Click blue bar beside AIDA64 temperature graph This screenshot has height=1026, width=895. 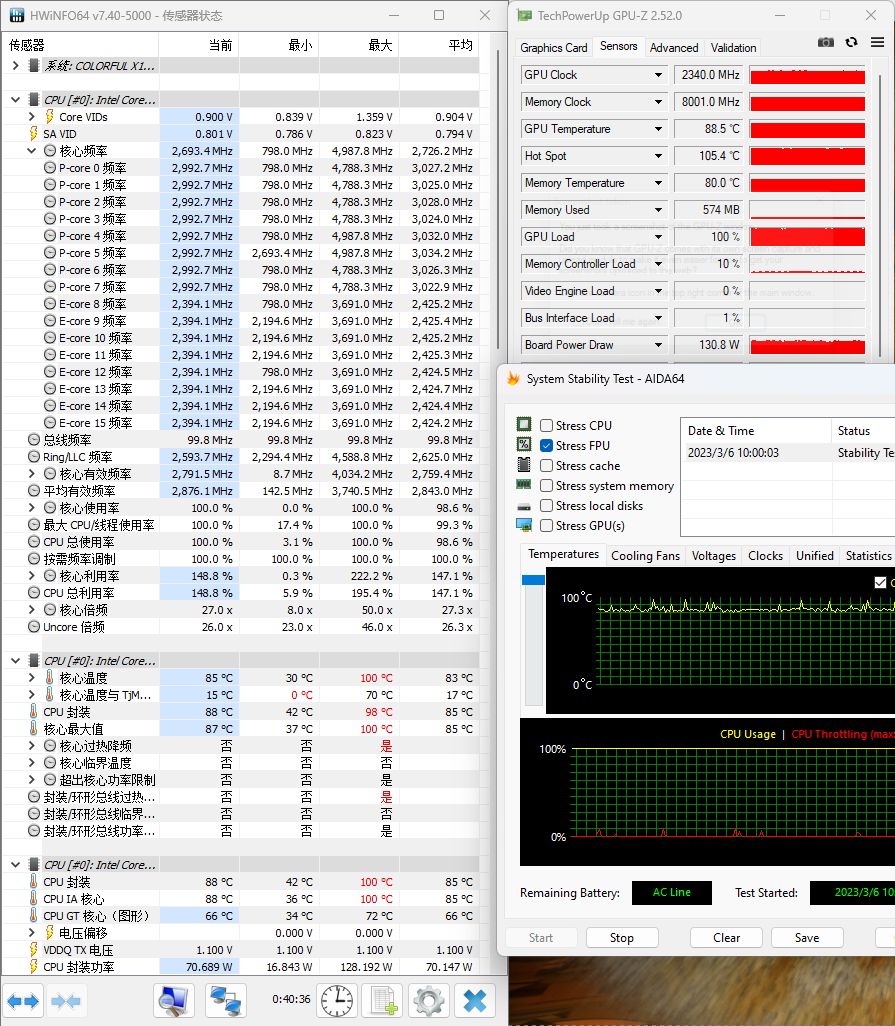point(533,580)
